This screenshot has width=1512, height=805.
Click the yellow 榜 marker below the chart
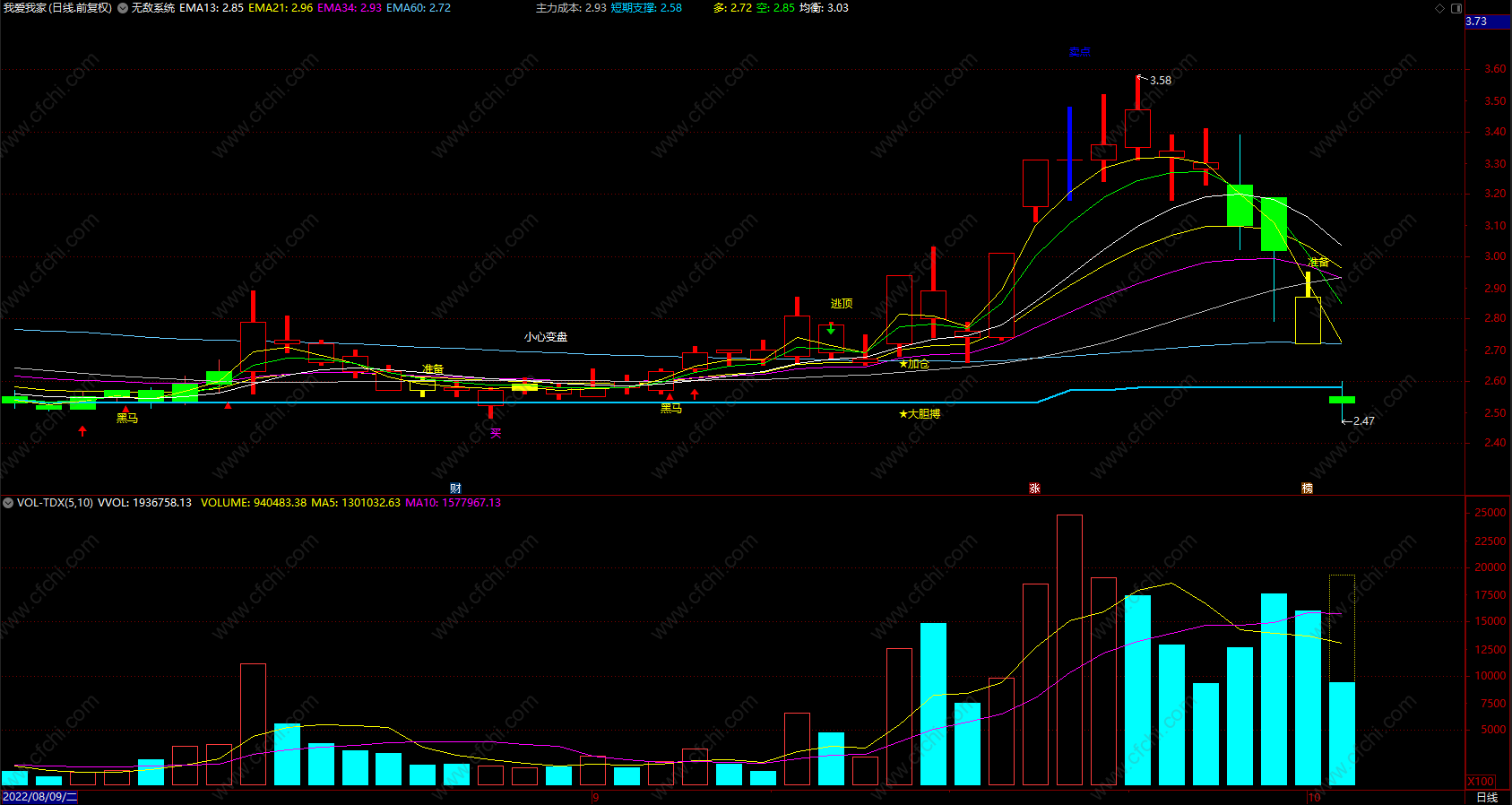click(x=1307, y=489)
